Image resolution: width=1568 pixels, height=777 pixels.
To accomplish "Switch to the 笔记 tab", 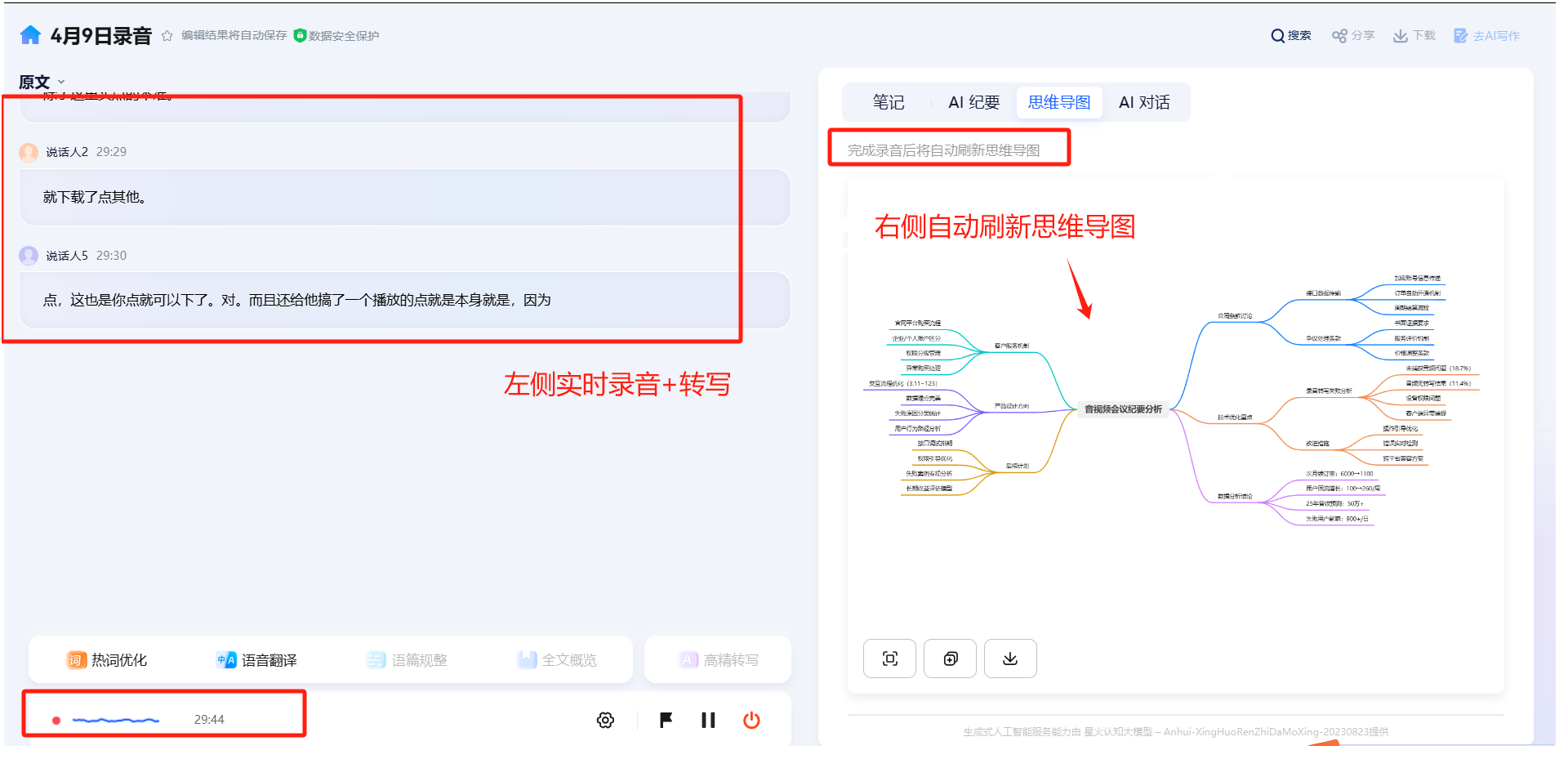I will pos(889,102).
